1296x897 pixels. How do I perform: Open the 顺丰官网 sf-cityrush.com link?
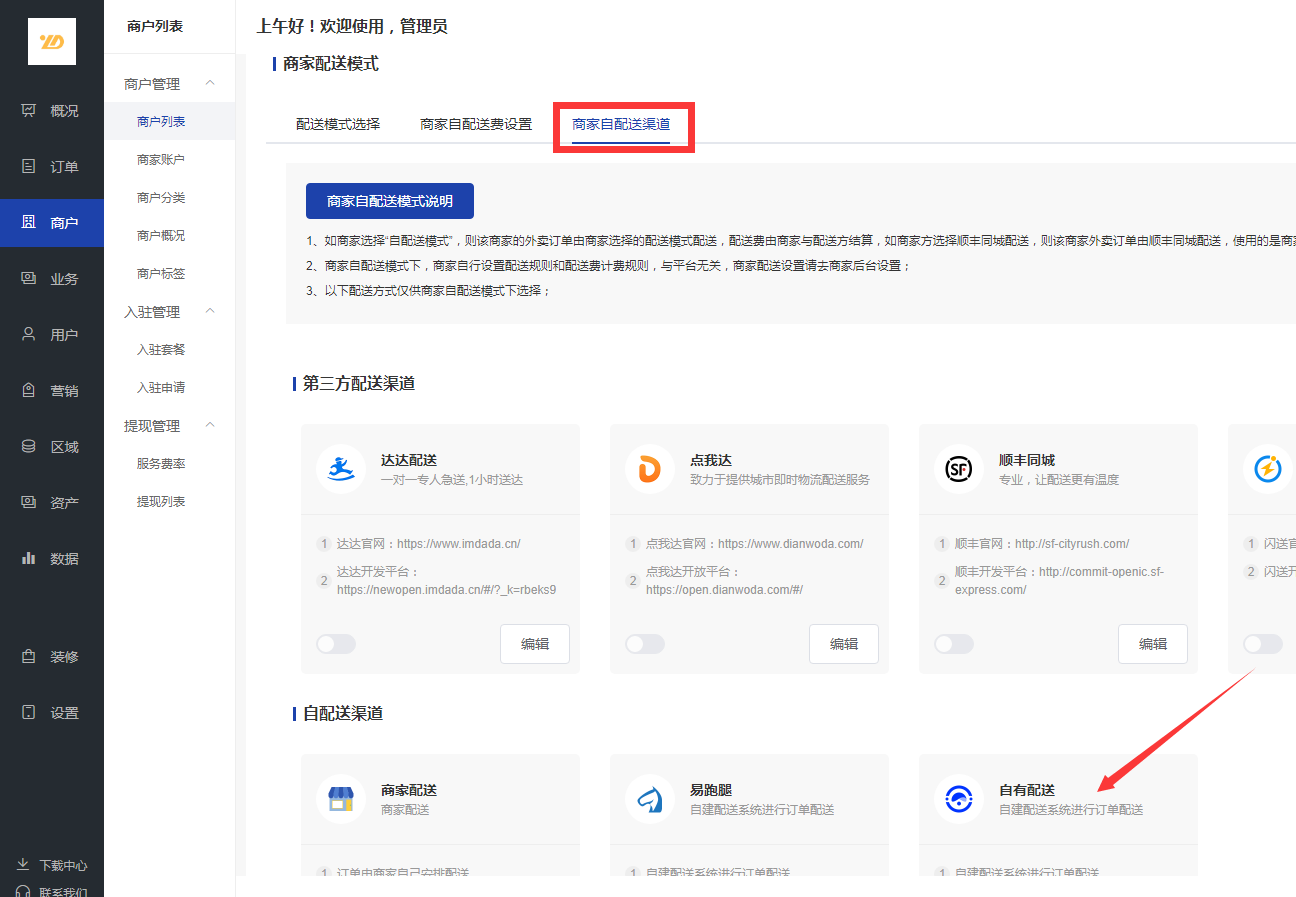1042,544
